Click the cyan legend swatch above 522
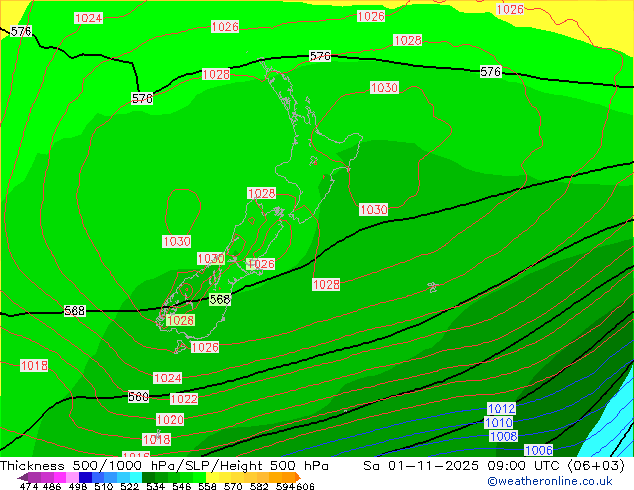Image resolution: width=634 pixels, height=490 pixels. click(135, 477)
